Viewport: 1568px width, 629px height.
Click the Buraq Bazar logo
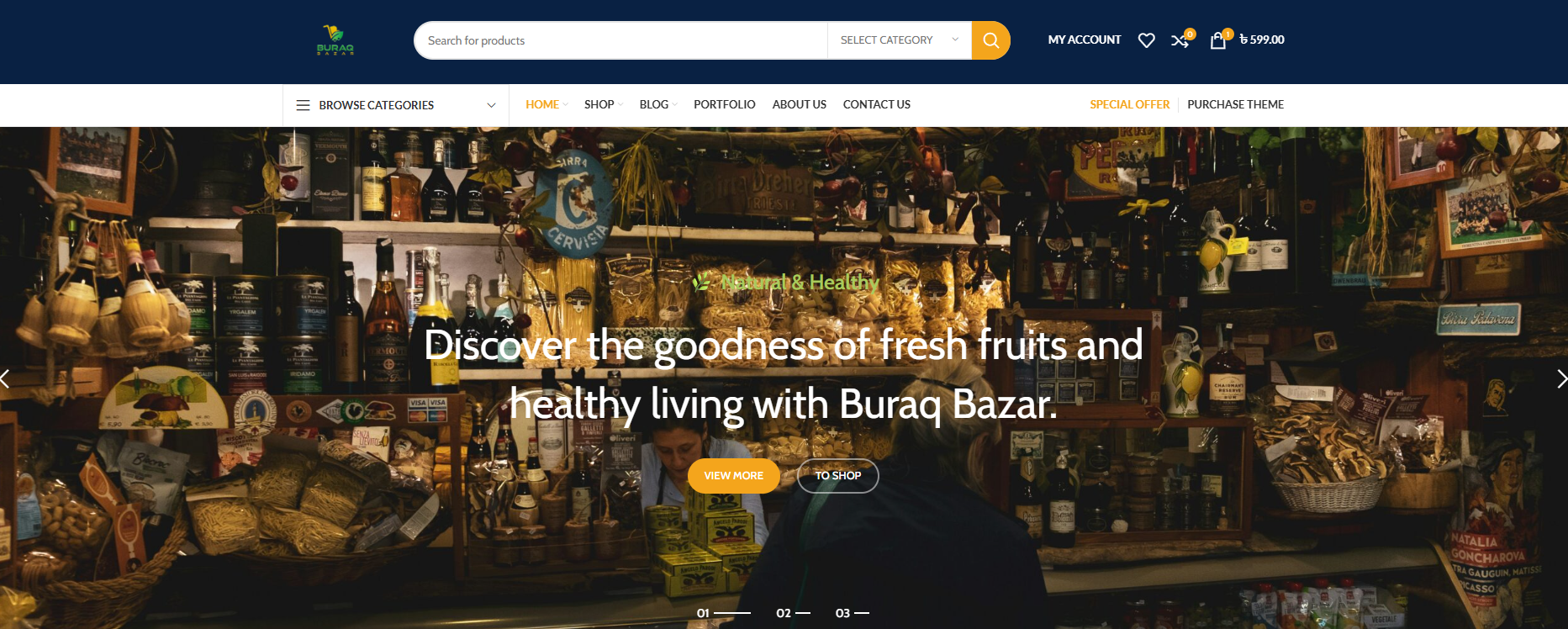[x=335, y=40]
